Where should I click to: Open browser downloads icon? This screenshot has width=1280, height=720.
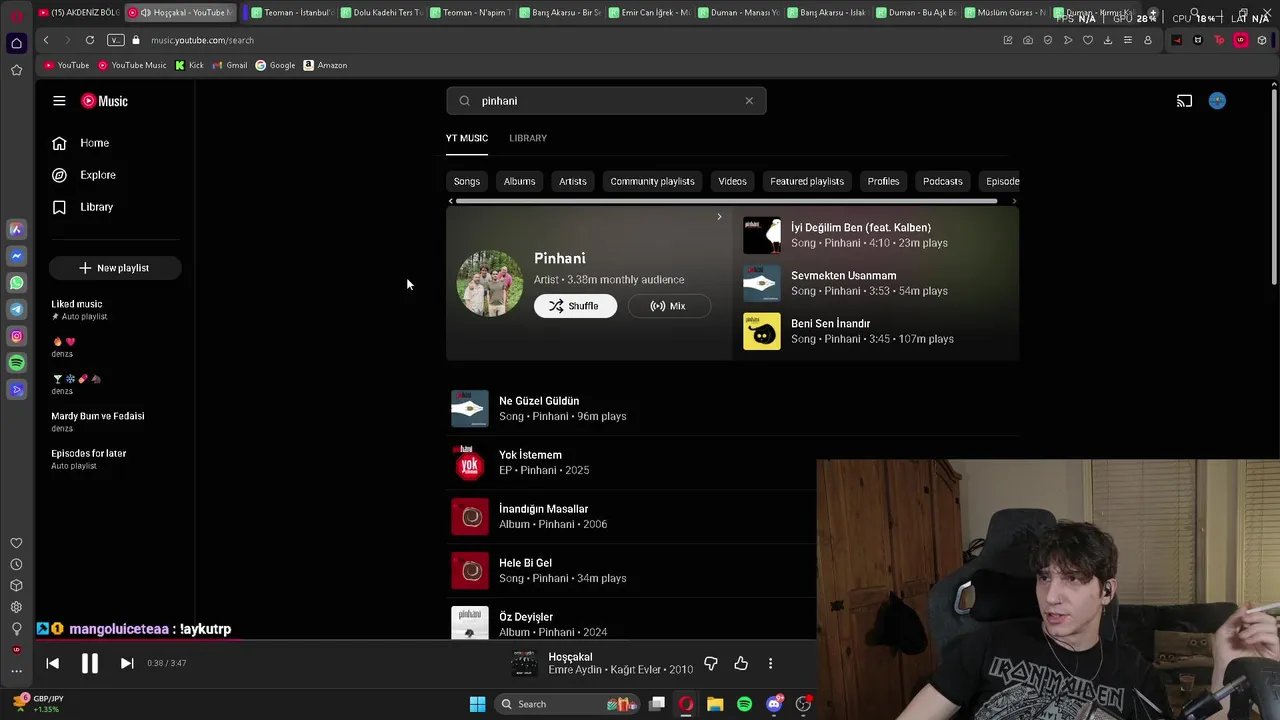click(1108, 40)
